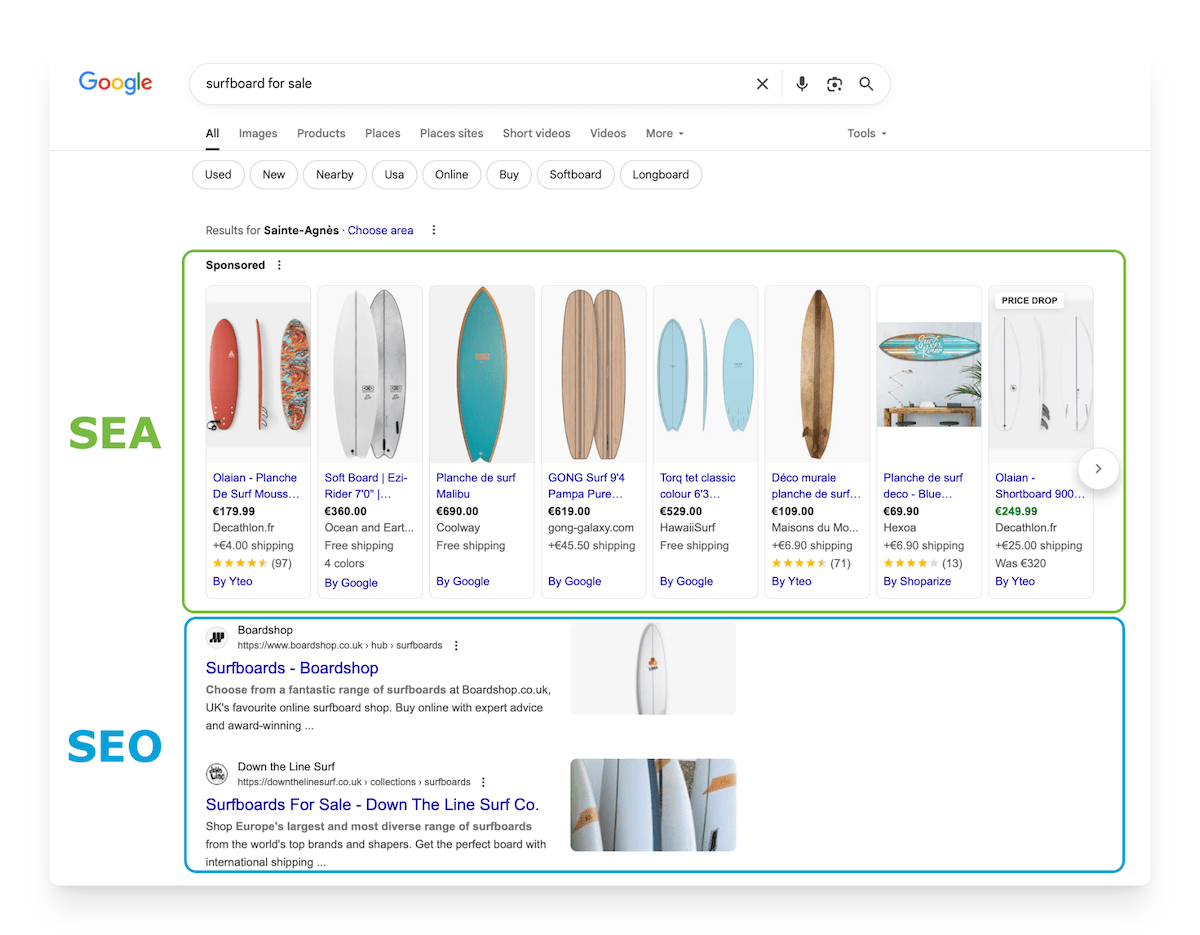1200x935 pixels.
Task: Open Torq tet classic colour listing
Action: [698, 485]
